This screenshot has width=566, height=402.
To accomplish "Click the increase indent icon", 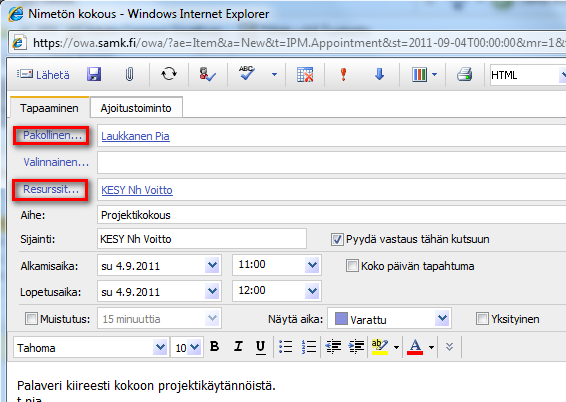I will (356, 347).
